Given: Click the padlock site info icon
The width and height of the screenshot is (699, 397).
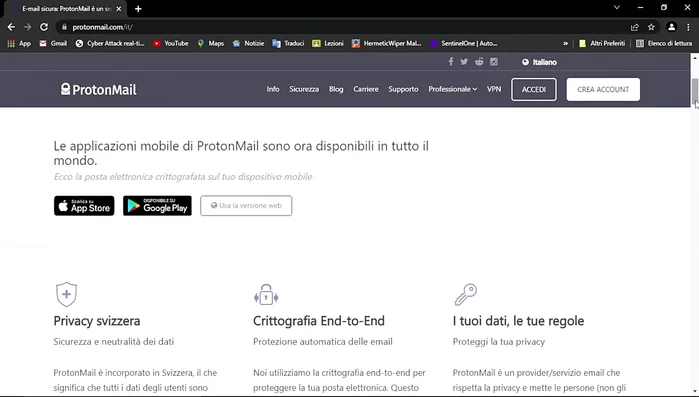Looking at the screenshot, I should (x=64, y=27).
